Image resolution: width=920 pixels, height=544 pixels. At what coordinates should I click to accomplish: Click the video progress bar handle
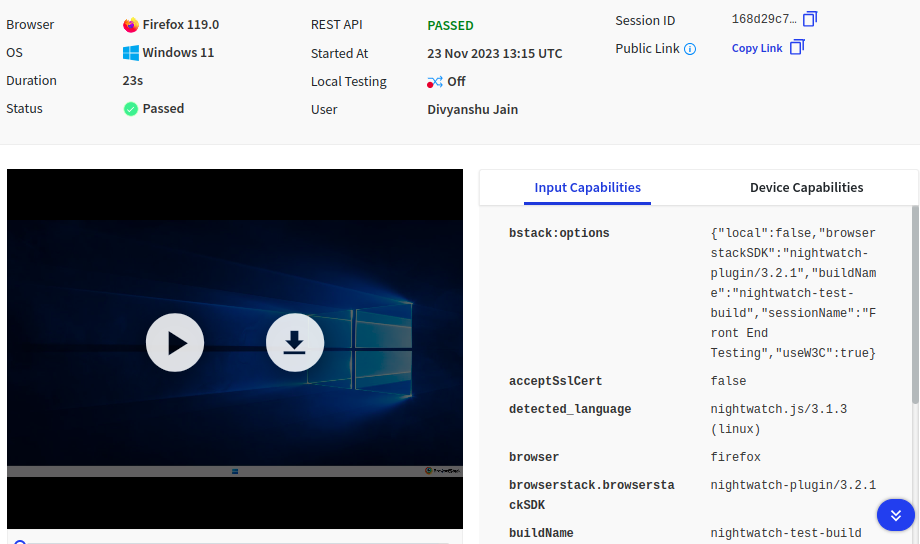coord(20,542)
